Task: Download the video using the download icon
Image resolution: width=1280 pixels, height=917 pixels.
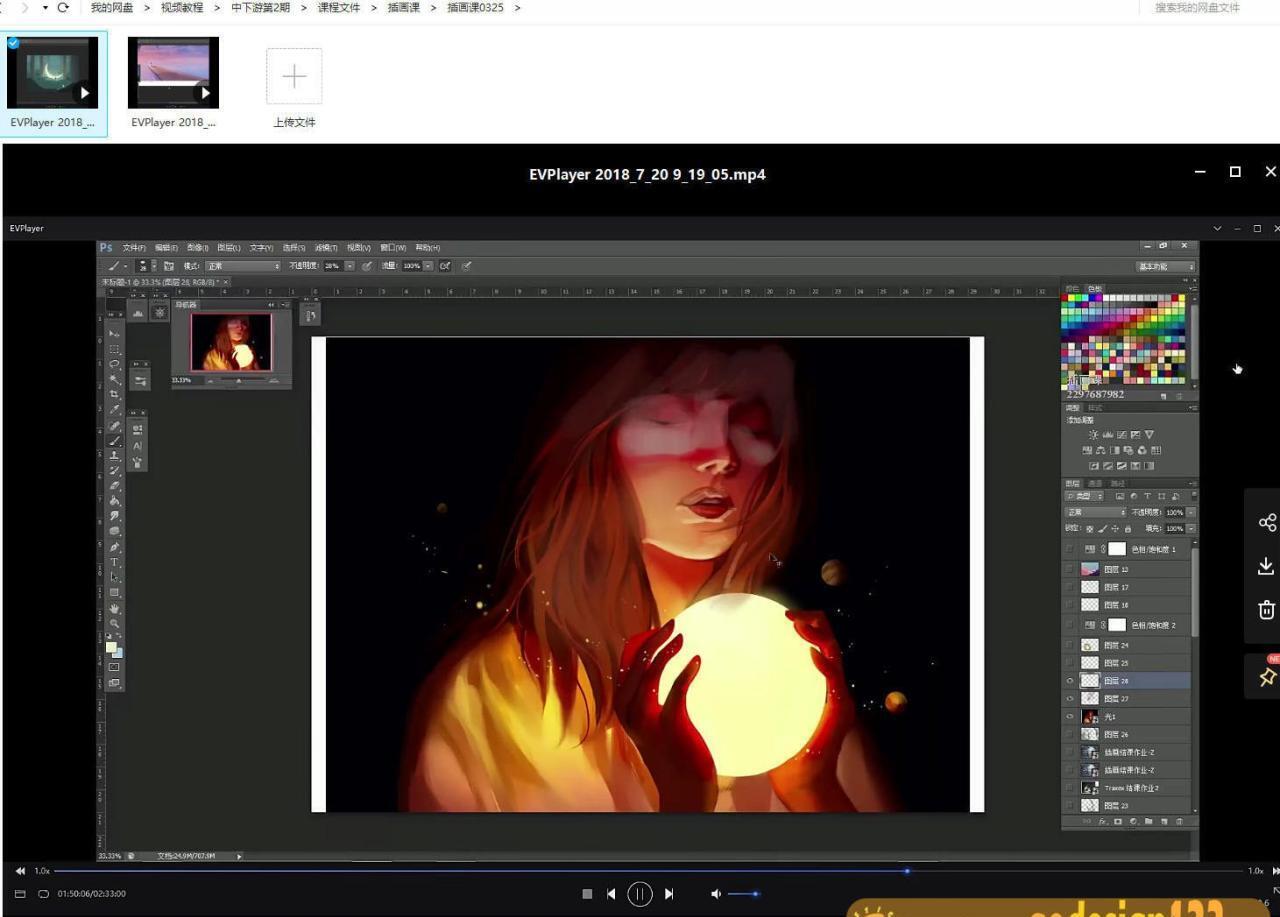Action: 1266,566
